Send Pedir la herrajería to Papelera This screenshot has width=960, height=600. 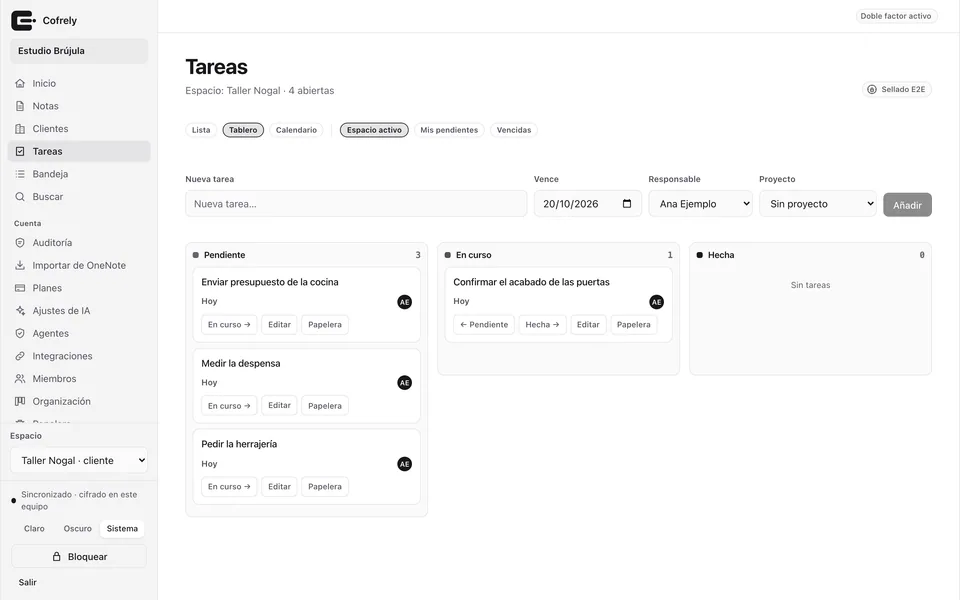324,487
